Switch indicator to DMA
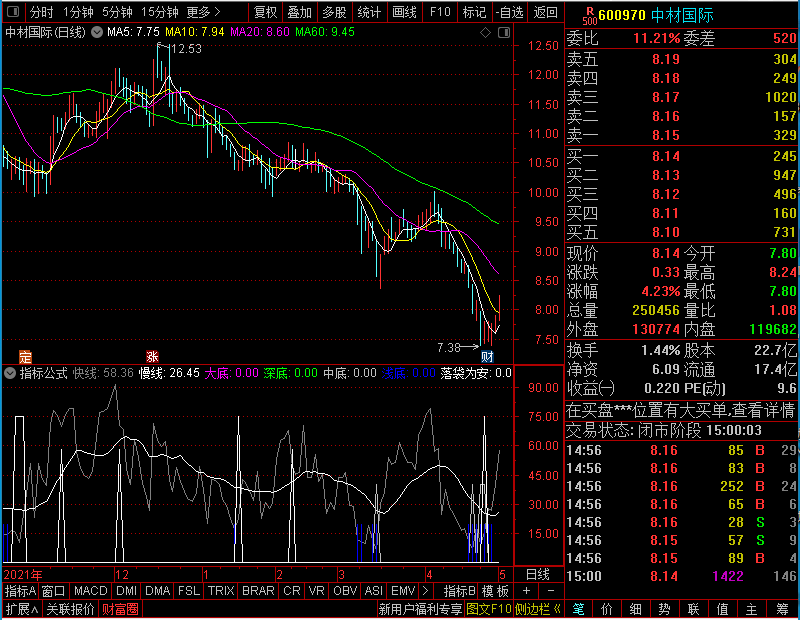 pos(158,591)
